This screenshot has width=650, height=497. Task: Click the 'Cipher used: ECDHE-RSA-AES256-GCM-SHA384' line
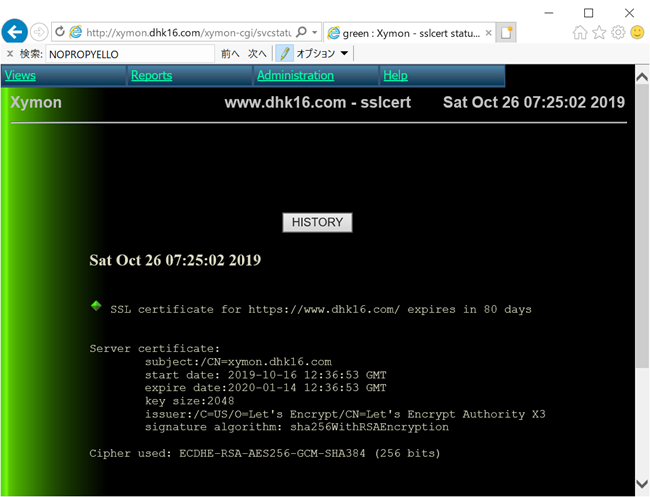click(264, 453)
